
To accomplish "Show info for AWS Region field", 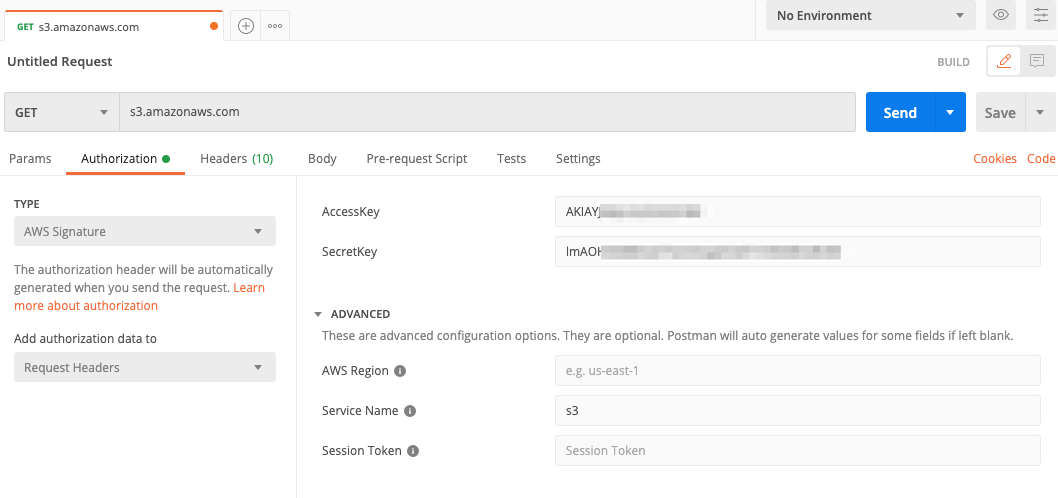I will pos(399,370).
